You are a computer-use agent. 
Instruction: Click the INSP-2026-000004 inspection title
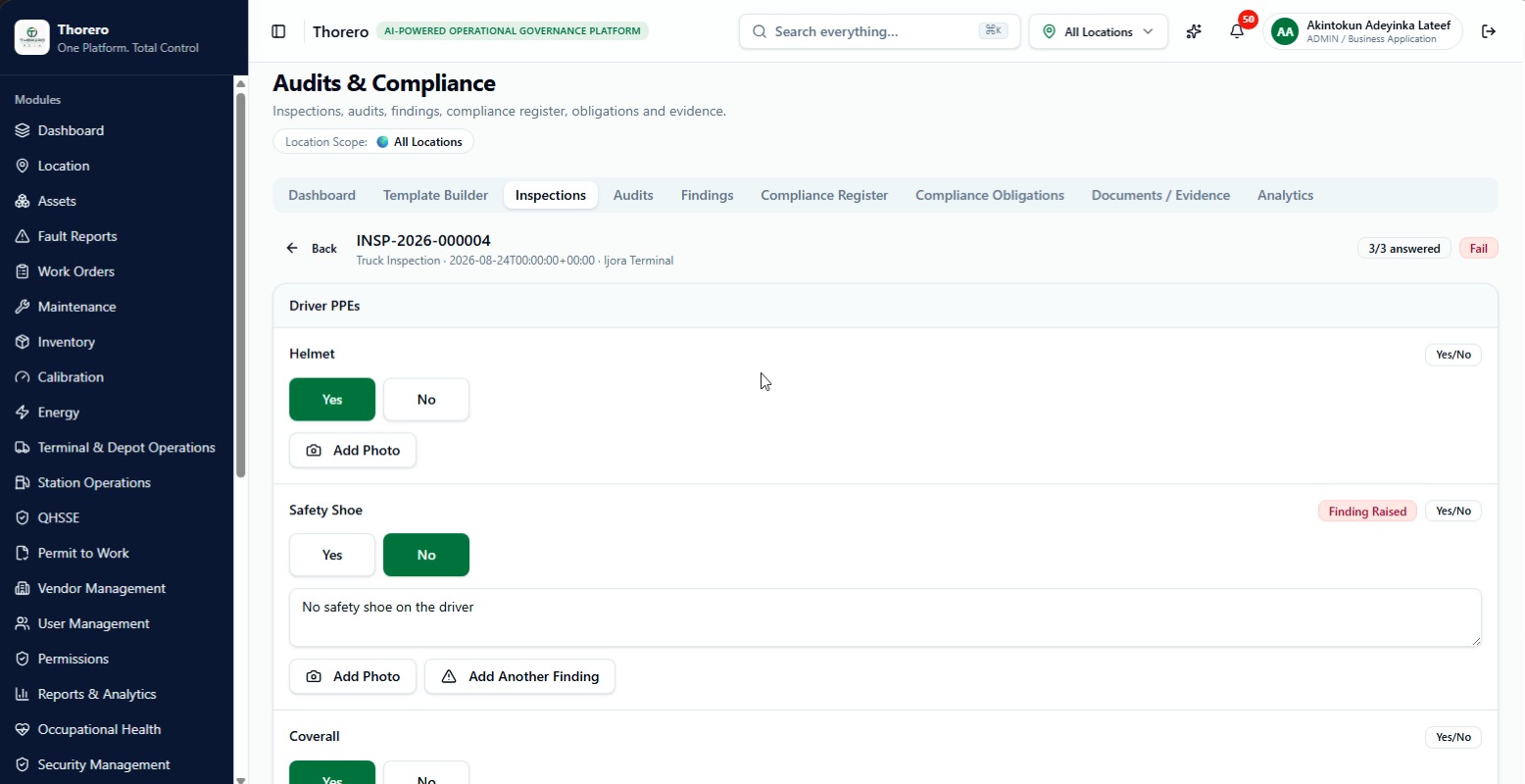click(x=423, y=241)
